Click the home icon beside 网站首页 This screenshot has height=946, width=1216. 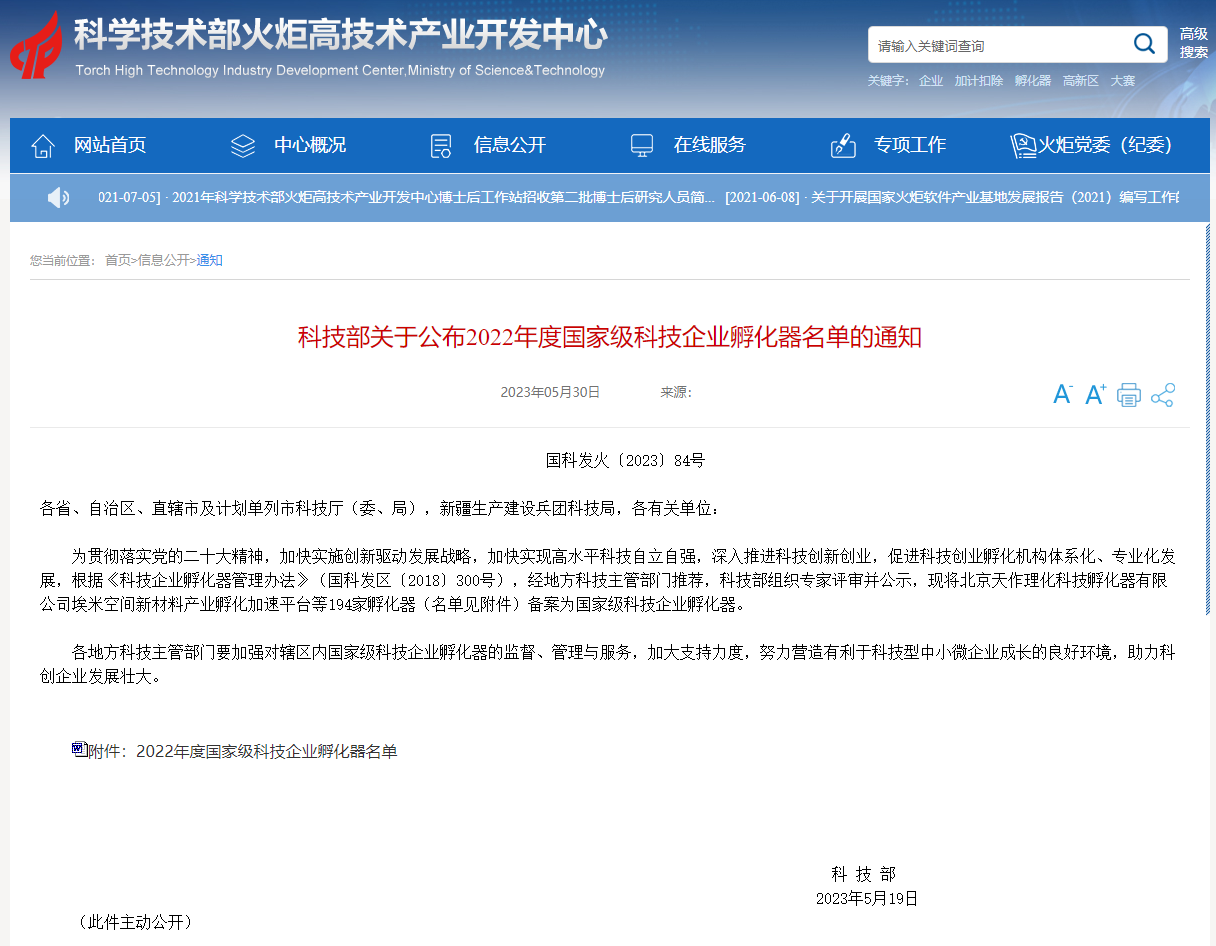pyautogui.click(x=43, y=146)
